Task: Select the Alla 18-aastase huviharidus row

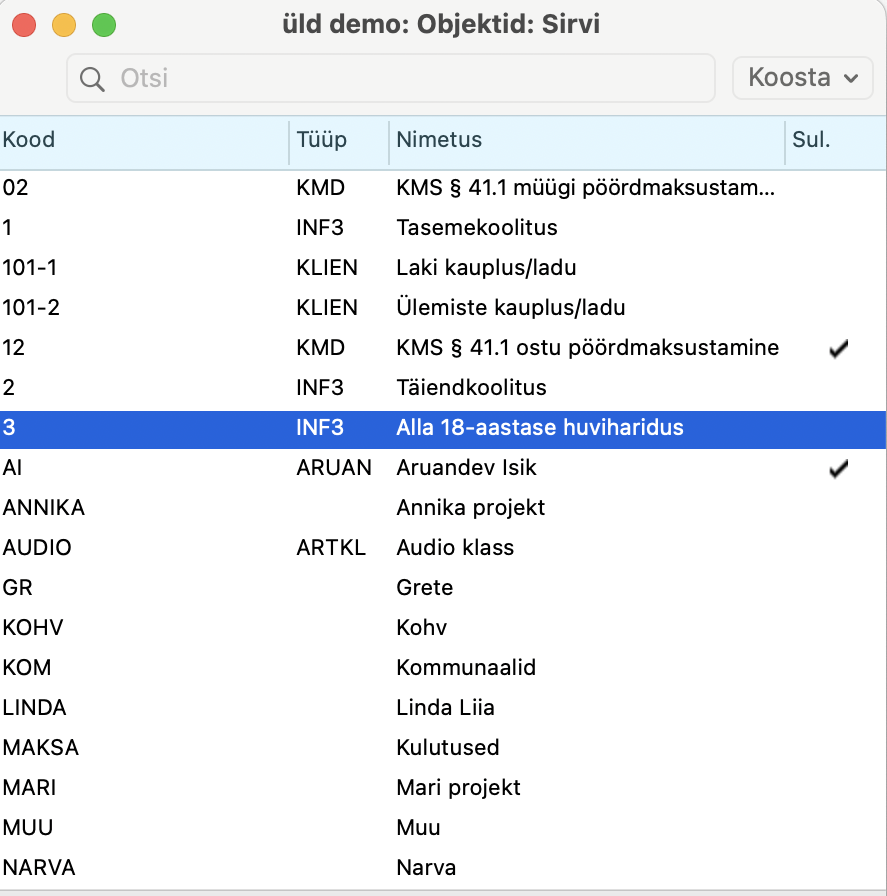Action: pyautogui.click(x=444, y=427)
